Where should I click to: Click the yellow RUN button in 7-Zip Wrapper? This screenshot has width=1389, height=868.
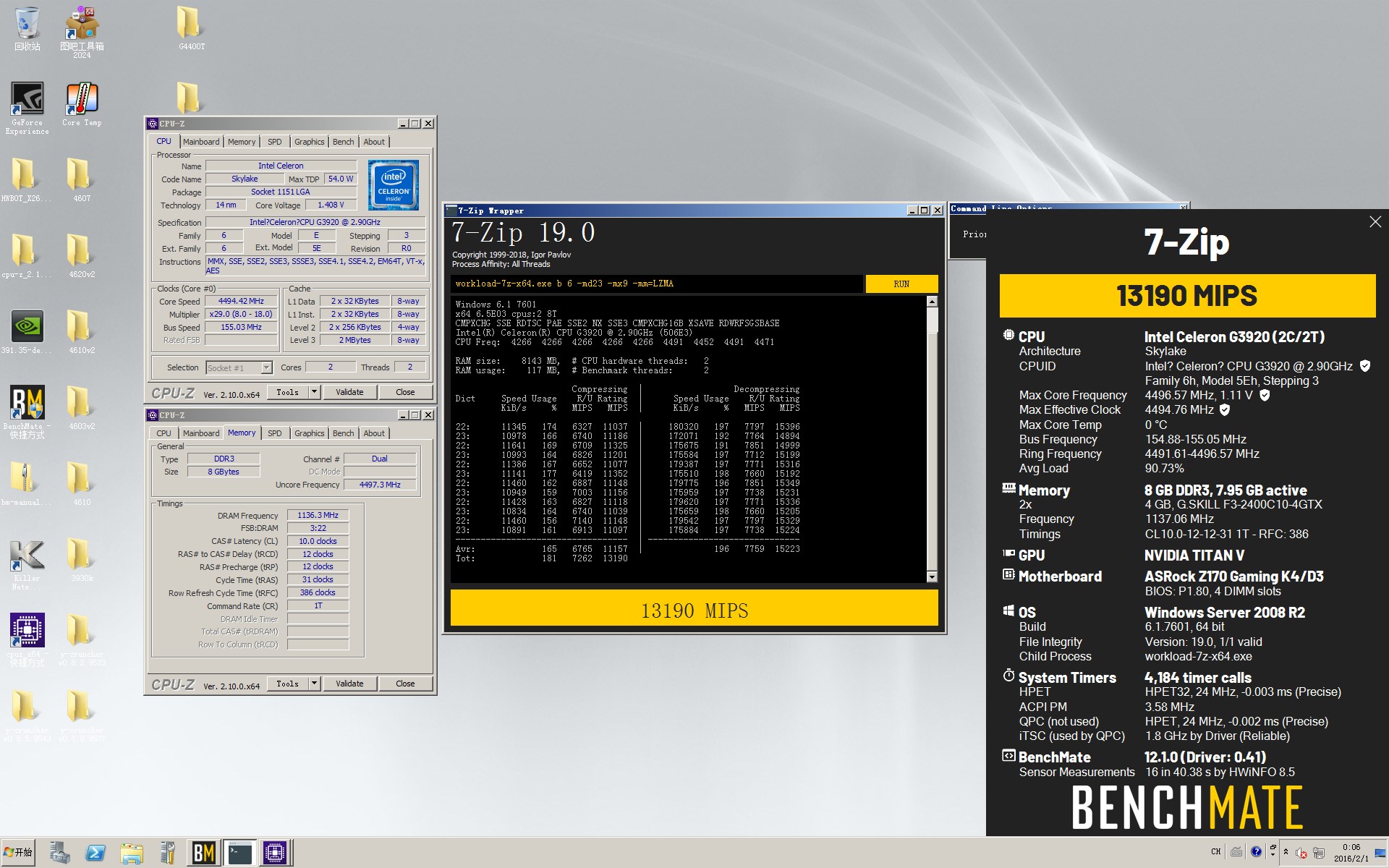(x=901, y=284)
